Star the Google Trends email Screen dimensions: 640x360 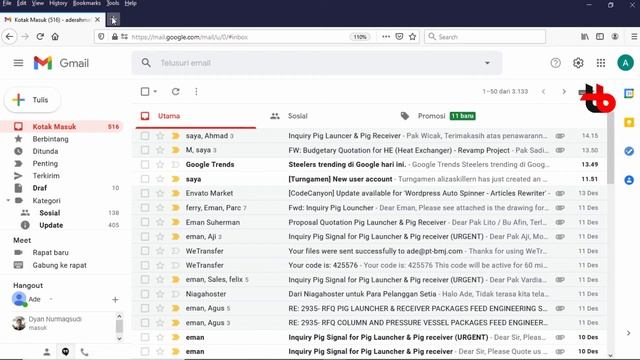[160, 164]
